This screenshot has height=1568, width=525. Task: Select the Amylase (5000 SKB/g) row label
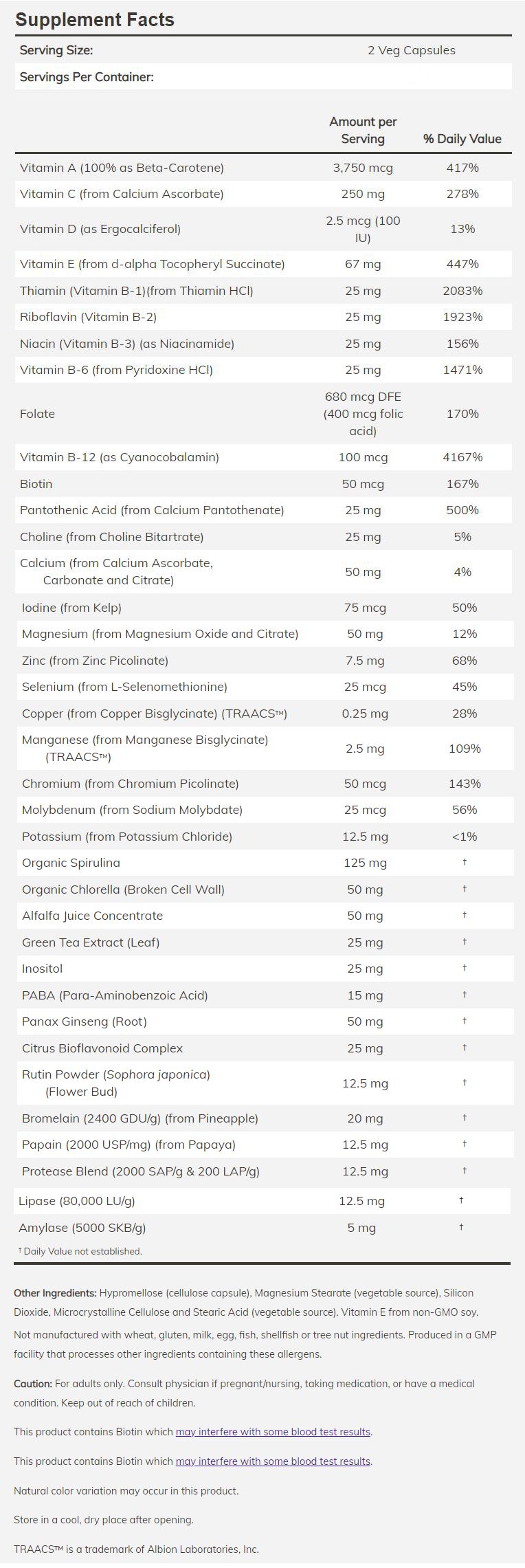click(x=82, y=1228)
